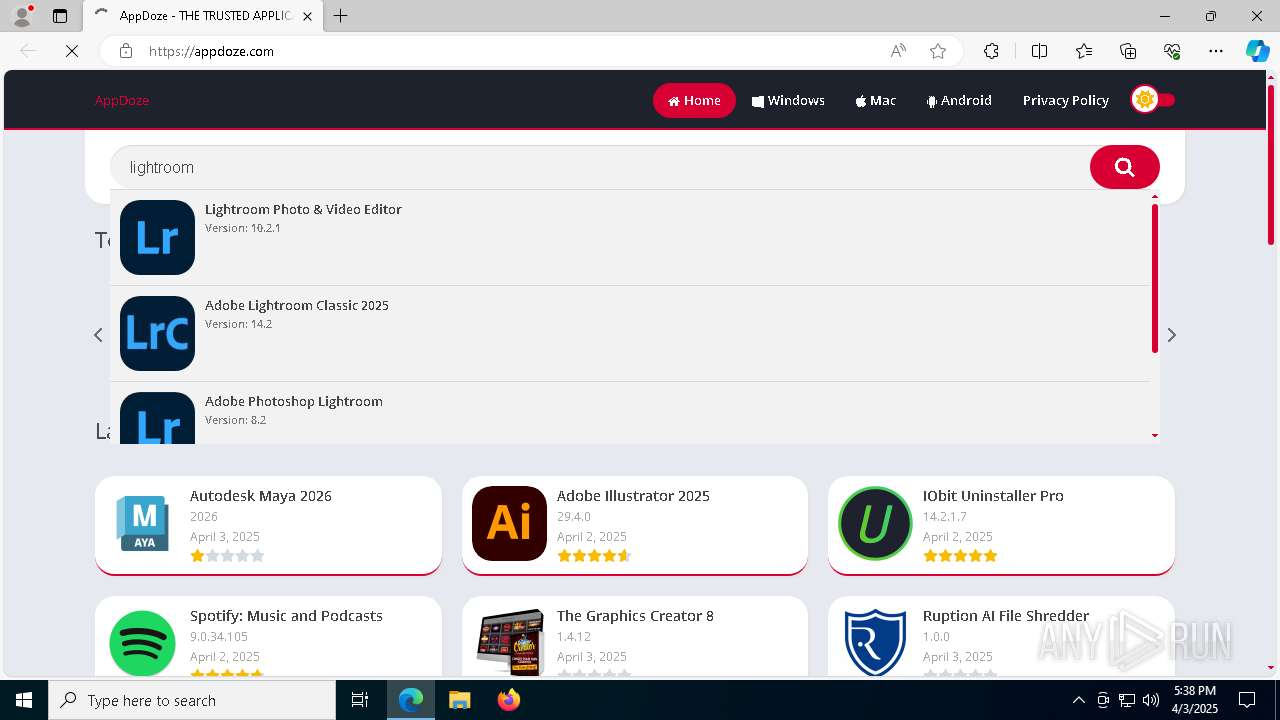The height and width of the screenshot is (720, 1280).
Task: Open the Windows menu category
Action: coord(788,100)
